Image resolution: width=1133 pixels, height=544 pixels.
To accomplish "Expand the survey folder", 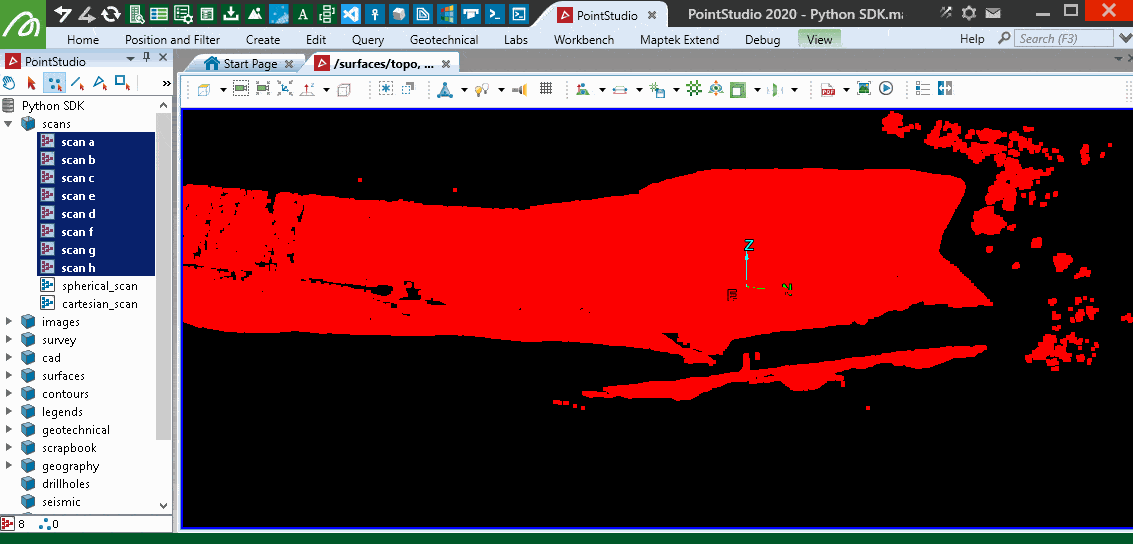I will [9, 340].
